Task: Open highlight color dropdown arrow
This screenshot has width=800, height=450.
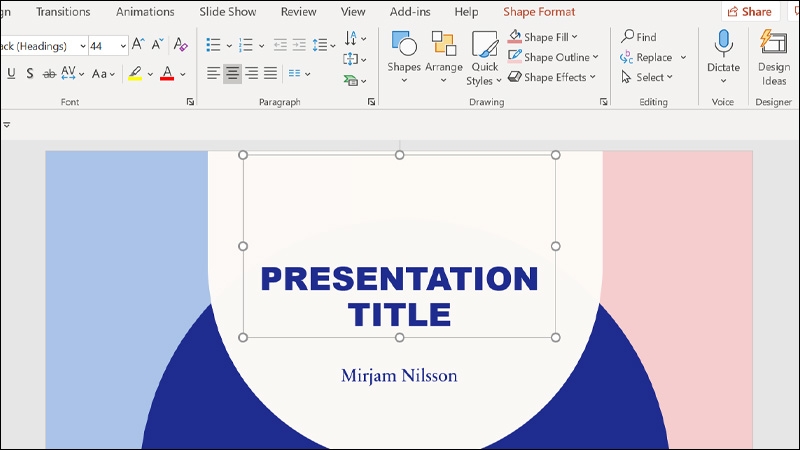Action: click(x=150, y=74)
